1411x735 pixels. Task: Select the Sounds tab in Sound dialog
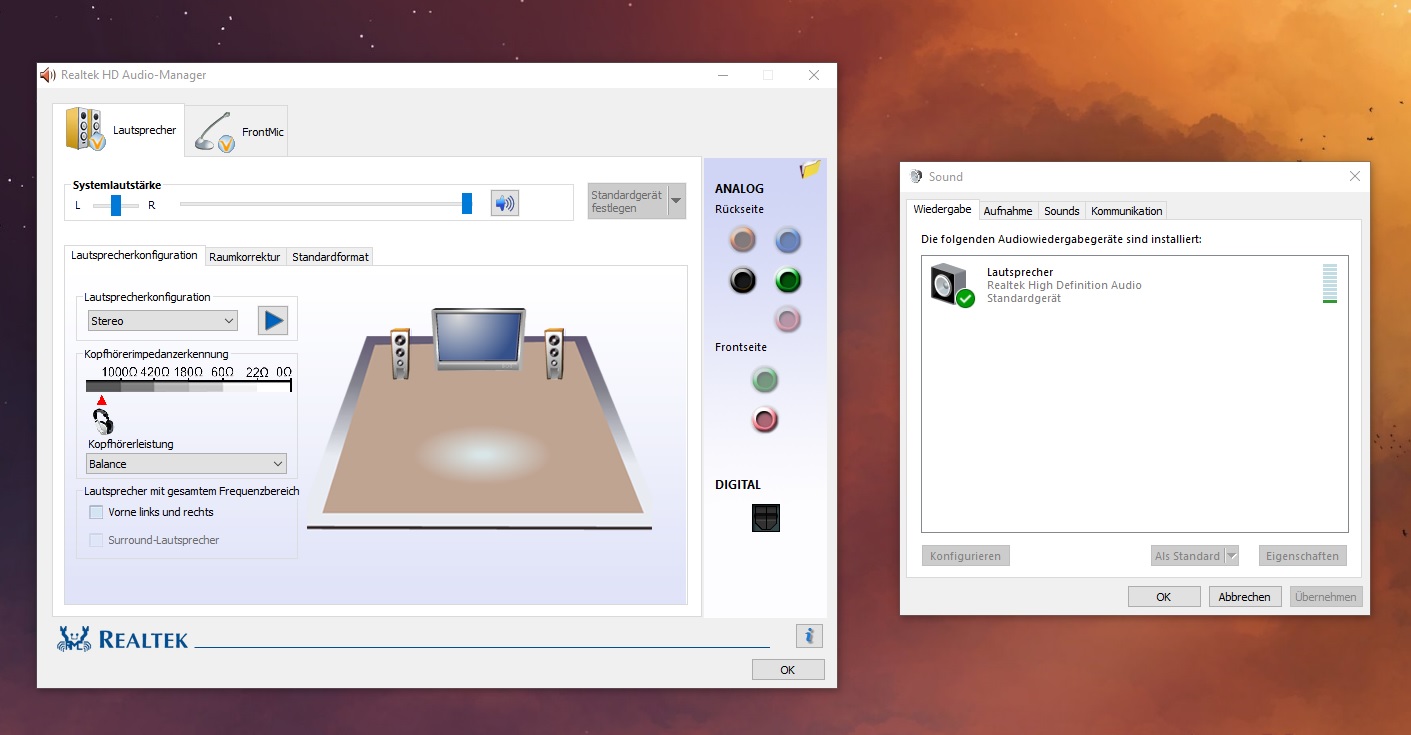click(1062, 211)
